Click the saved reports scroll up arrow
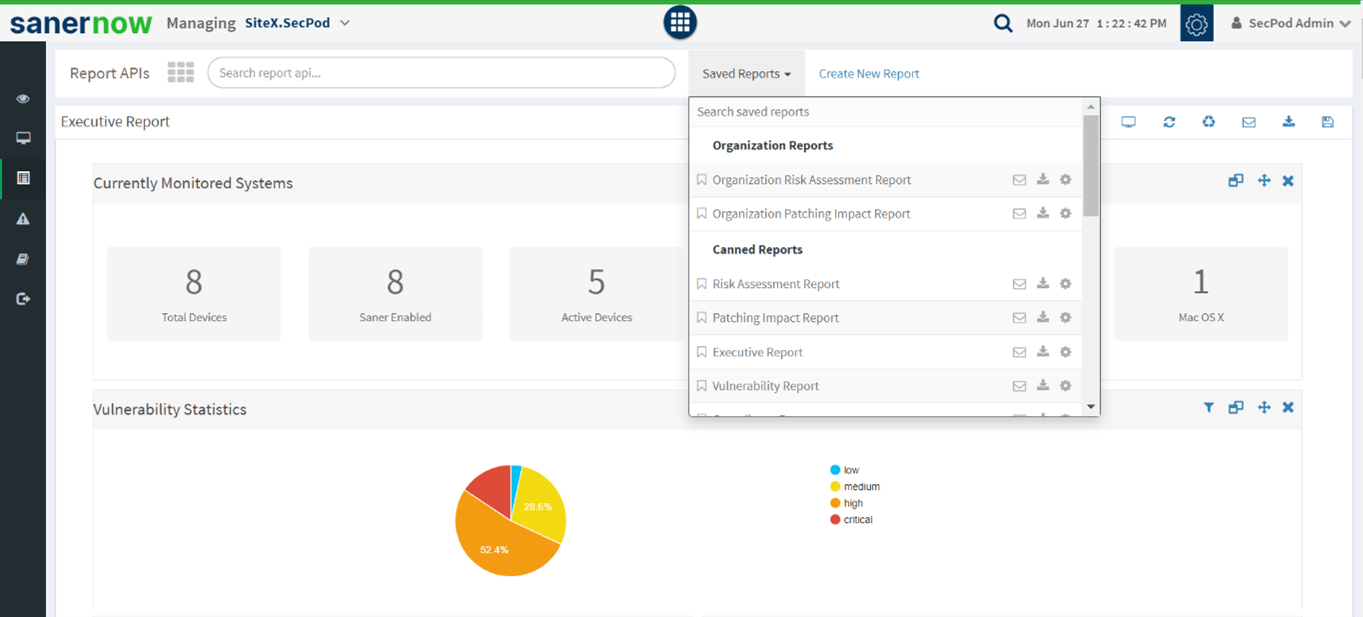 pos(1091,107)
